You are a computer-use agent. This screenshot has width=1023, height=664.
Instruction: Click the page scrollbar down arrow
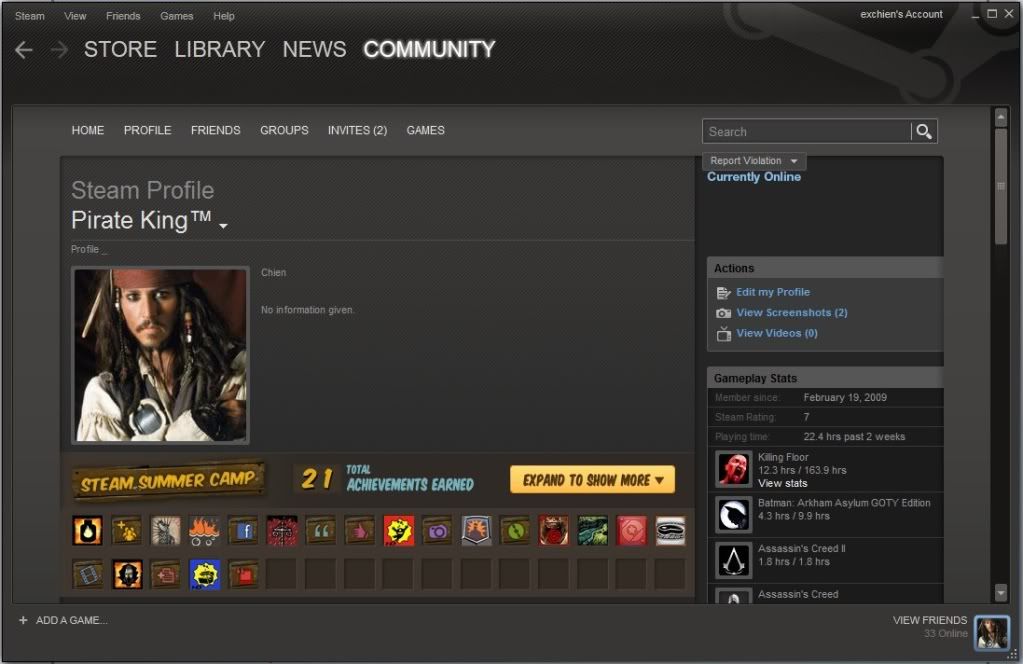[x=1001, y=593]
